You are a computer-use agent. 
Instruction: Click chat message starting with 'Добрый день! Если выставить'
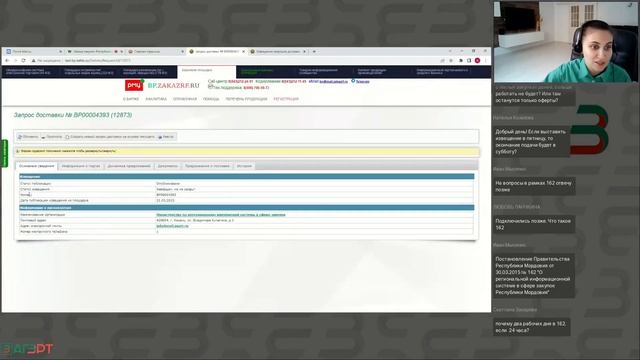[x=531, y=142]
